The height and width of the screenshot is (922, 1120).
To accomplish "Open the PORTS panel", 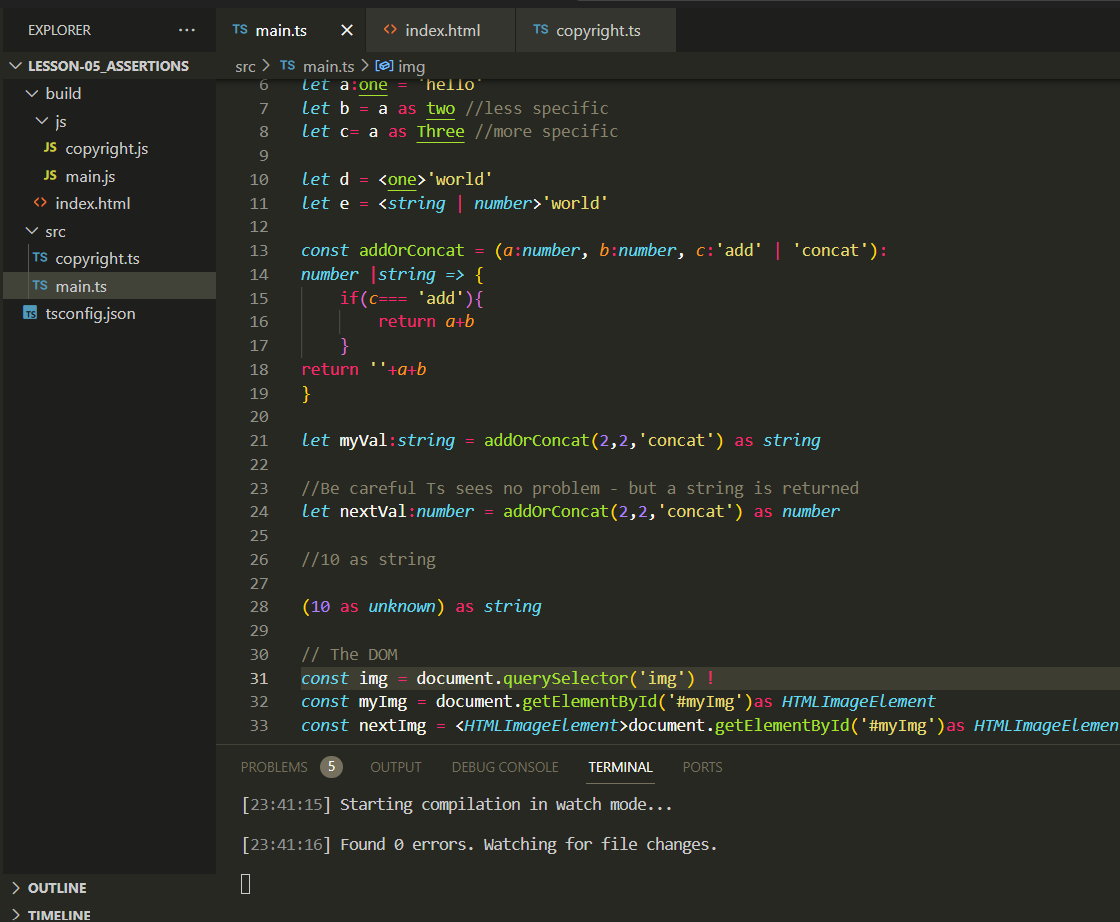I will point(702,767).
